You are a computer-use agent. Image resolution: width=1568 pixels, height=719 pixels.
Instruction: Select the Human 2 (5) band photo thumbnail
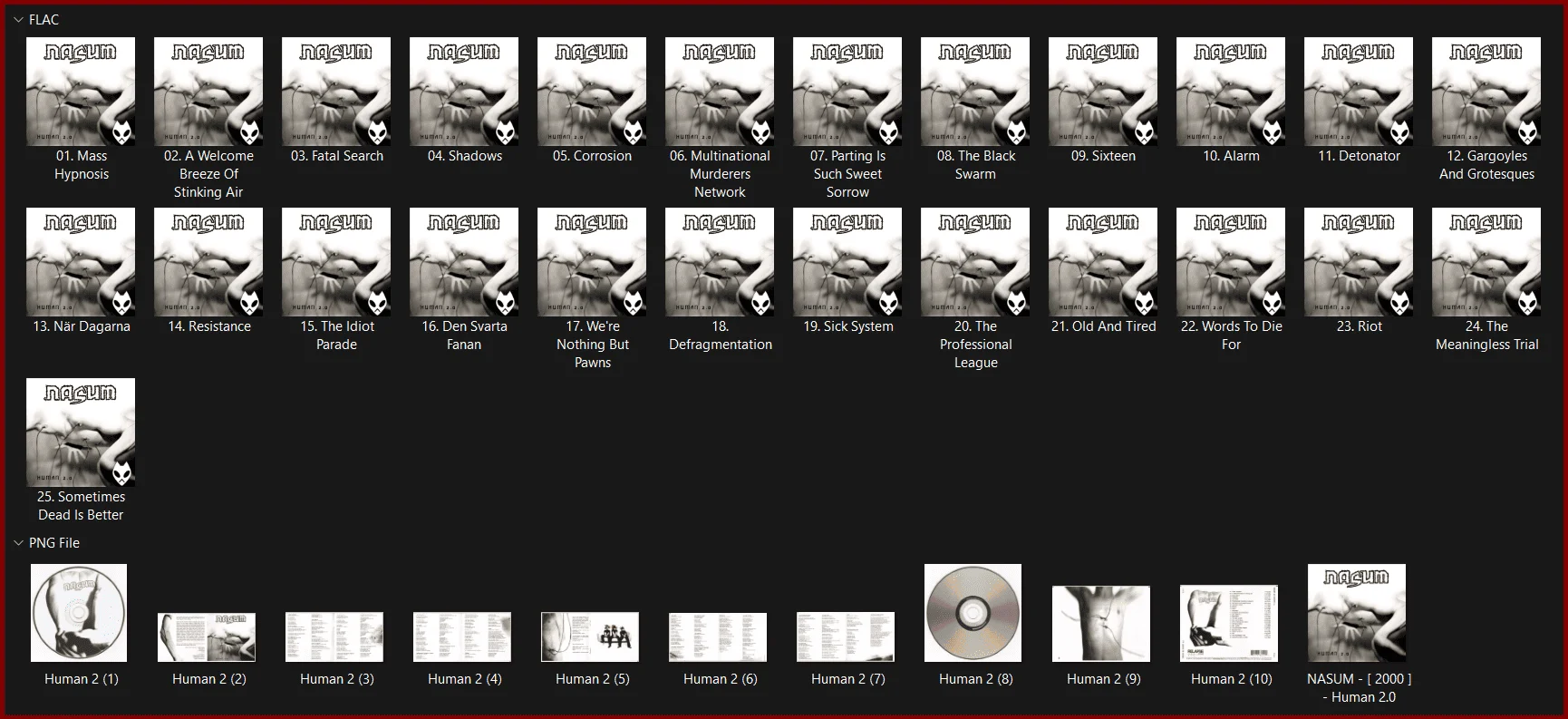(x=590, y=637)
